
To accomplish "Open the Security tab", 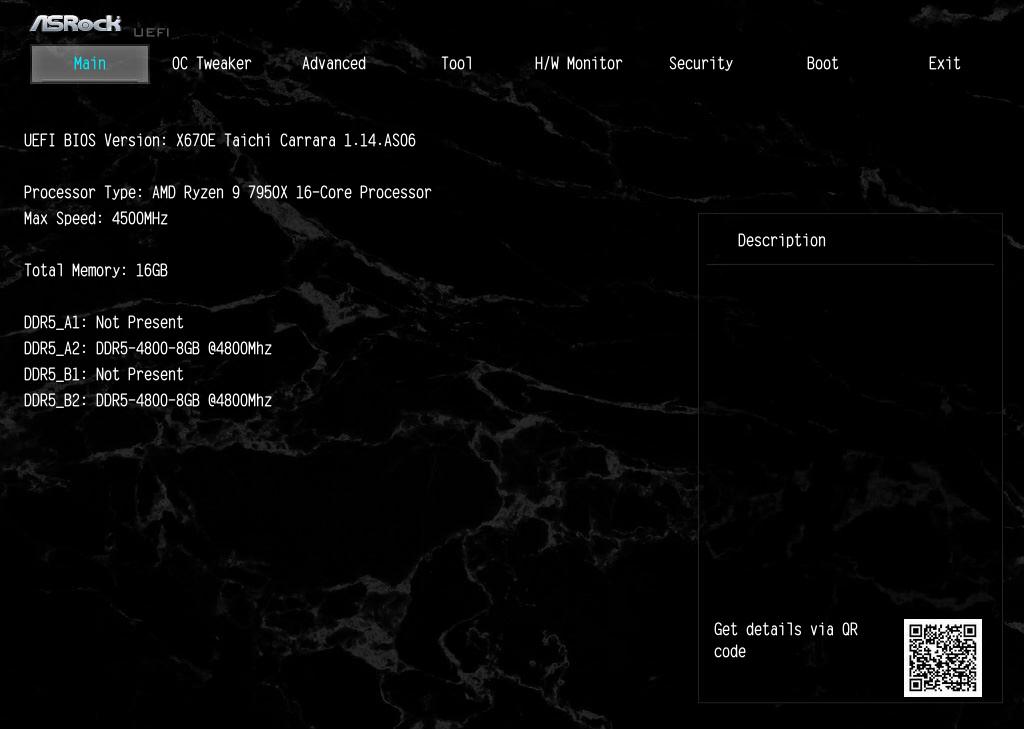I will (x=701, y=63).
